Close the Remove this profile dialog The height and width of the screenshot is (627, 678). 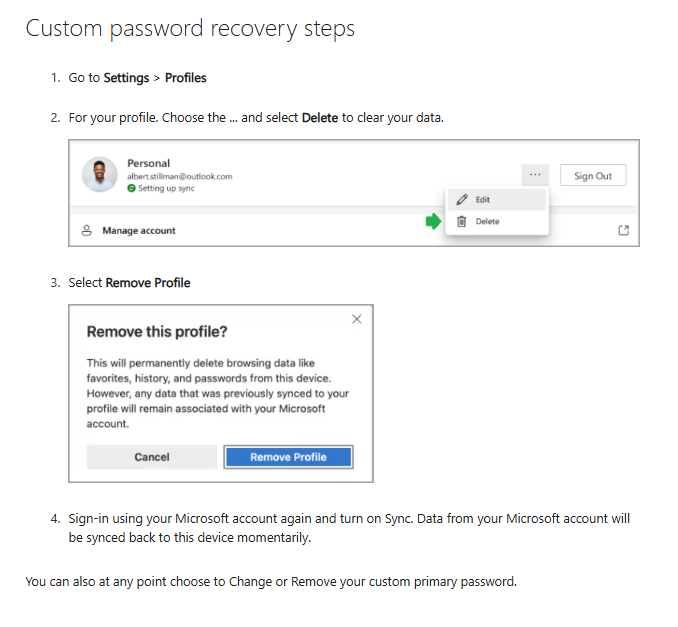[x=357, y=319]
